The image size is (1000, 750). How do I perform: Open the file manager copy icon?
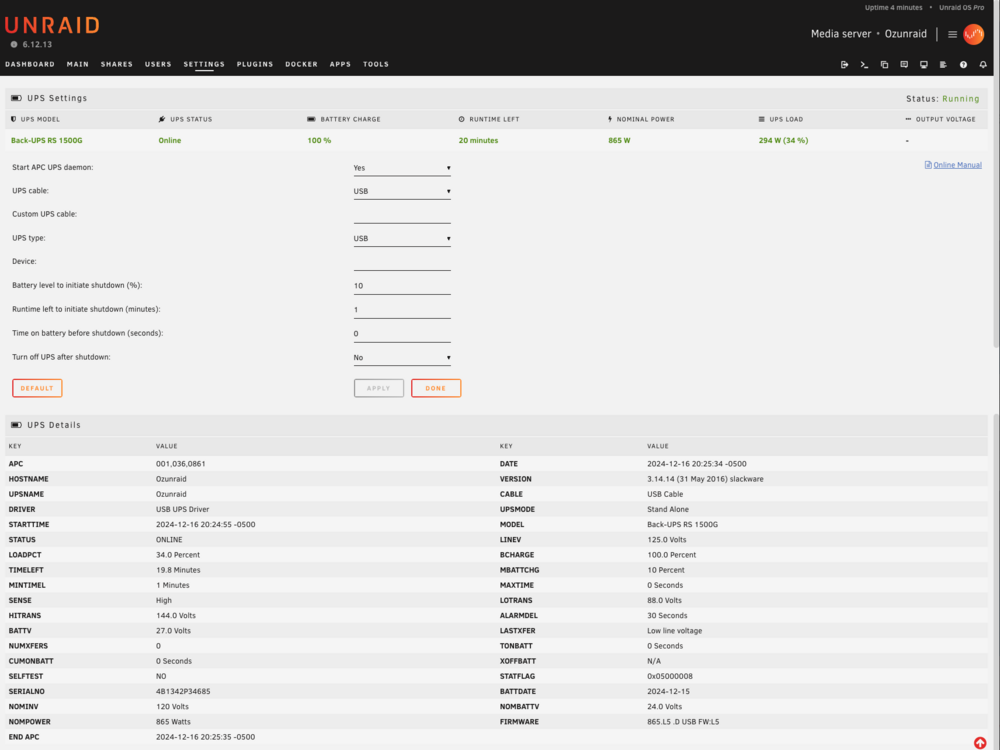[884, 64]
